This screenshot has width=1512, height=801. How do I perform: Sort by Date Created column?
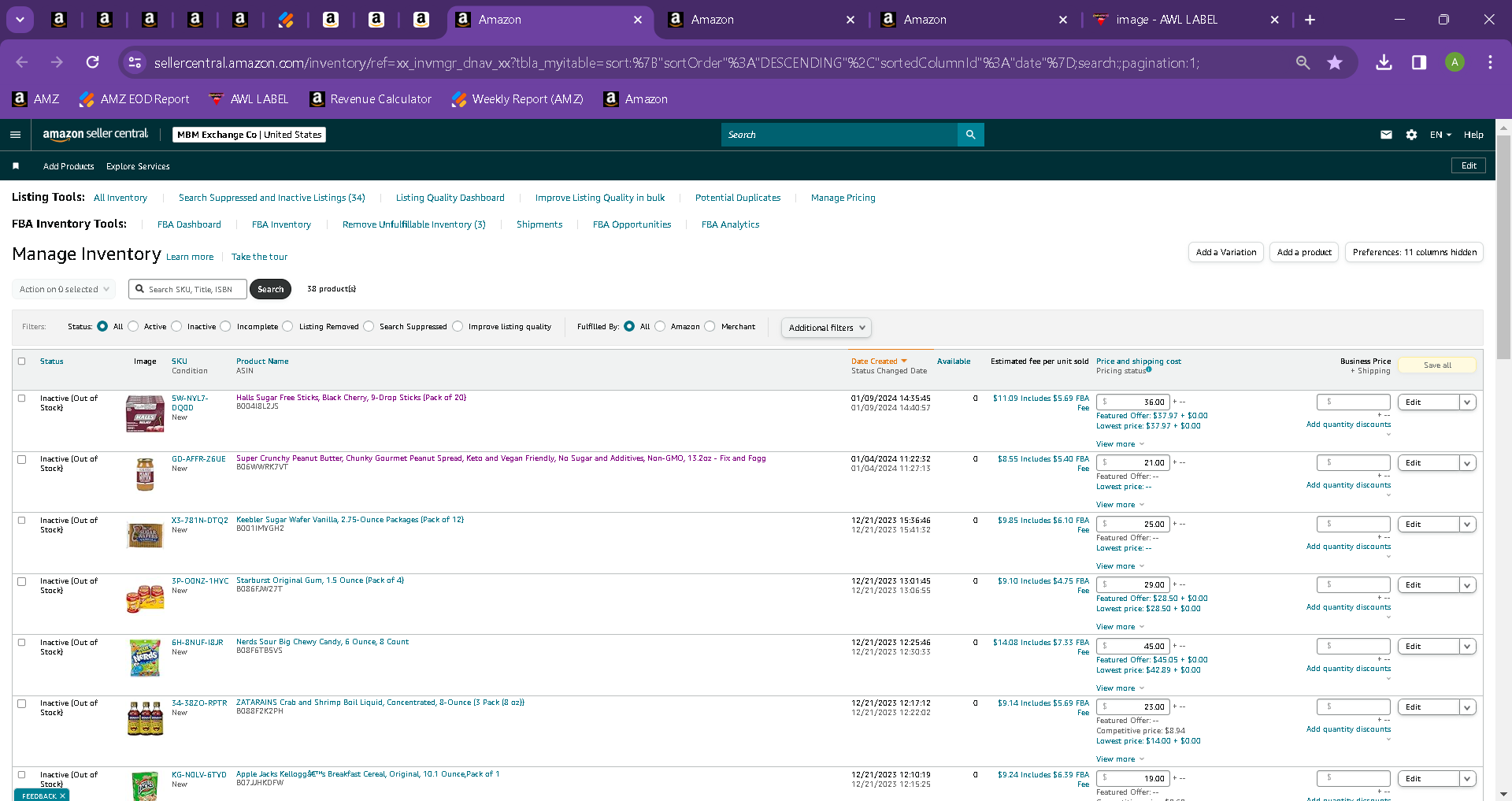[x=878, y=362]
